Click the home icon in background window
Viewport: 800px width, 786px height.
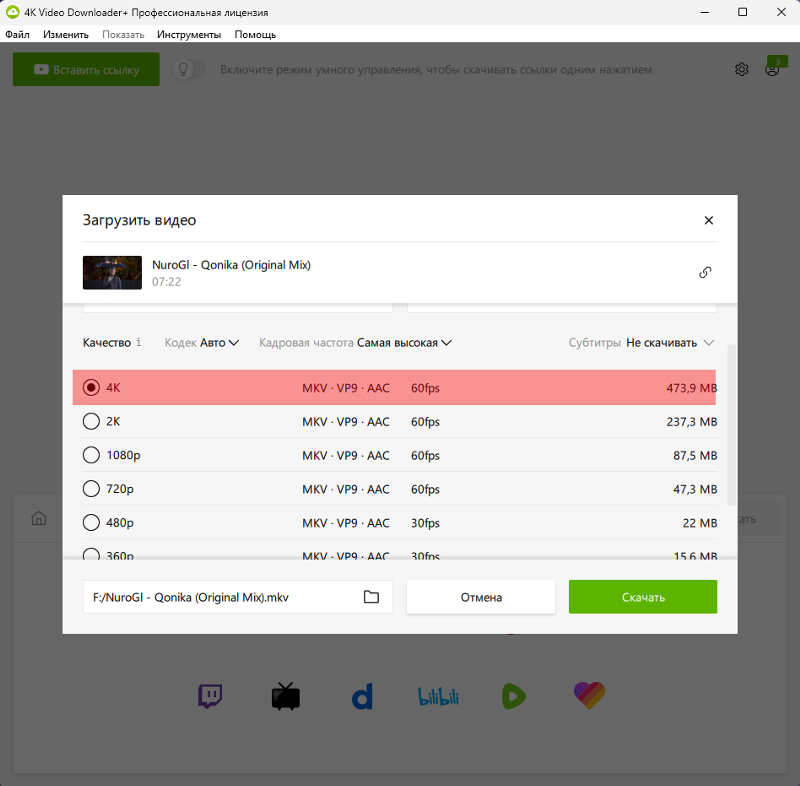(x=39, y=518)
